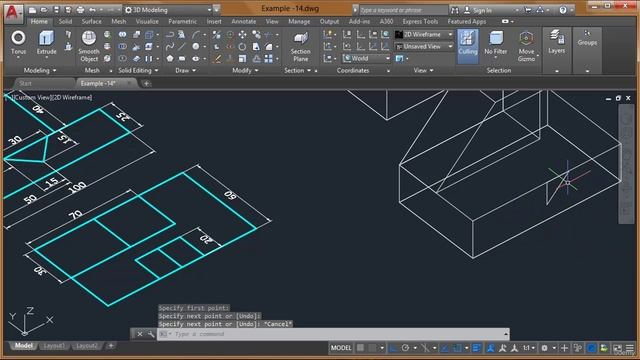Open the World UCS dropdown
The image size is (640, 360).
coord(366,58)
